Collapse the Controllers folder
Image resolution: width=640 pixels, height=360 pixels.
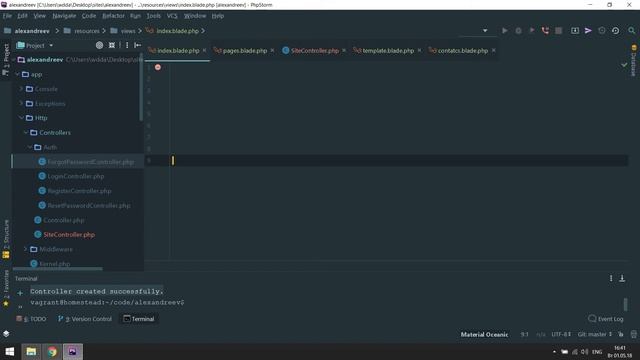point(26,132)
